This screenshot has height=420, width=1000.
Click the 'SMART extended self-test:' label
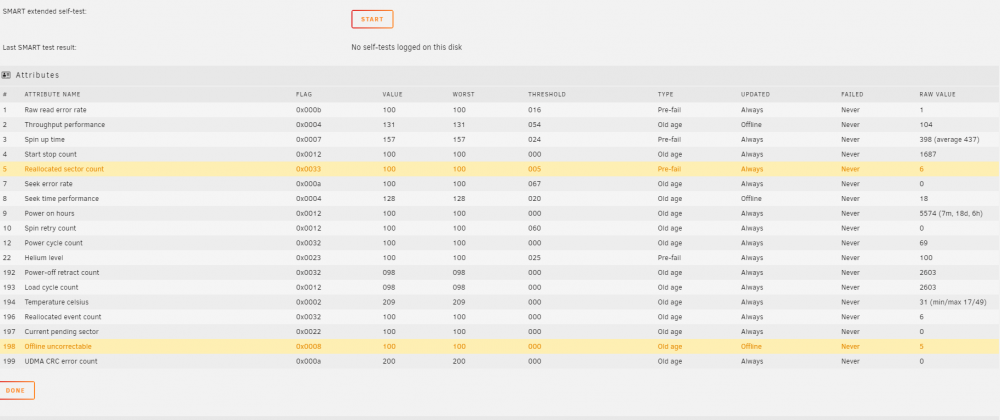pos(45,11)
